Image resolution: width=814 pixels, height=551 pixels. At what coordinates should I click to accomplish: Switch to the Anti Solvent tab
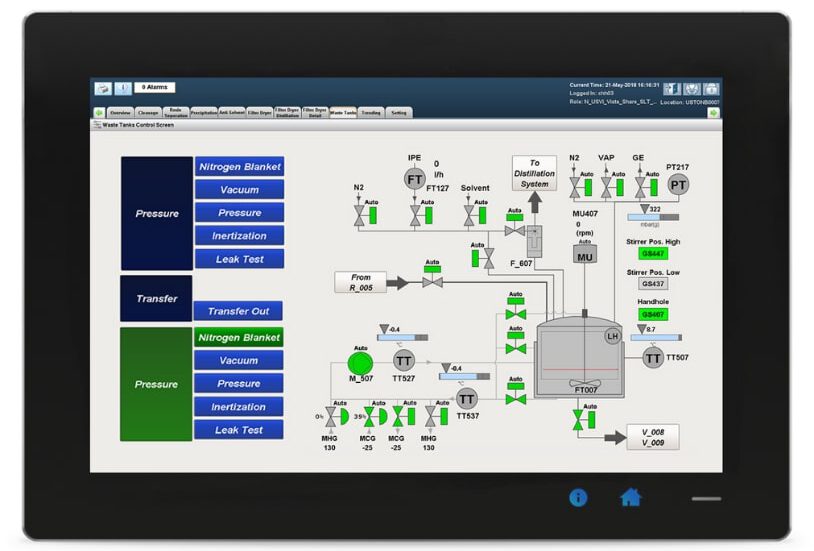tap(232, 113)
